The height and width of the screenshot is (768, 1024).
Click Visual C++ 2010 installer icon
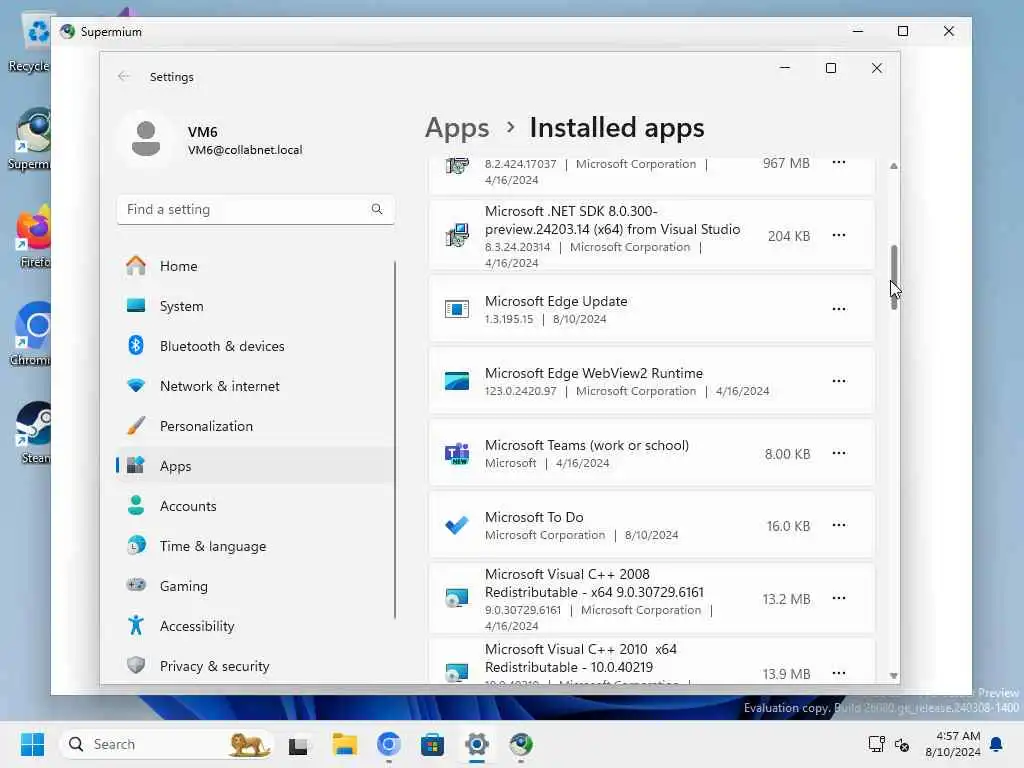coord(457,673)
